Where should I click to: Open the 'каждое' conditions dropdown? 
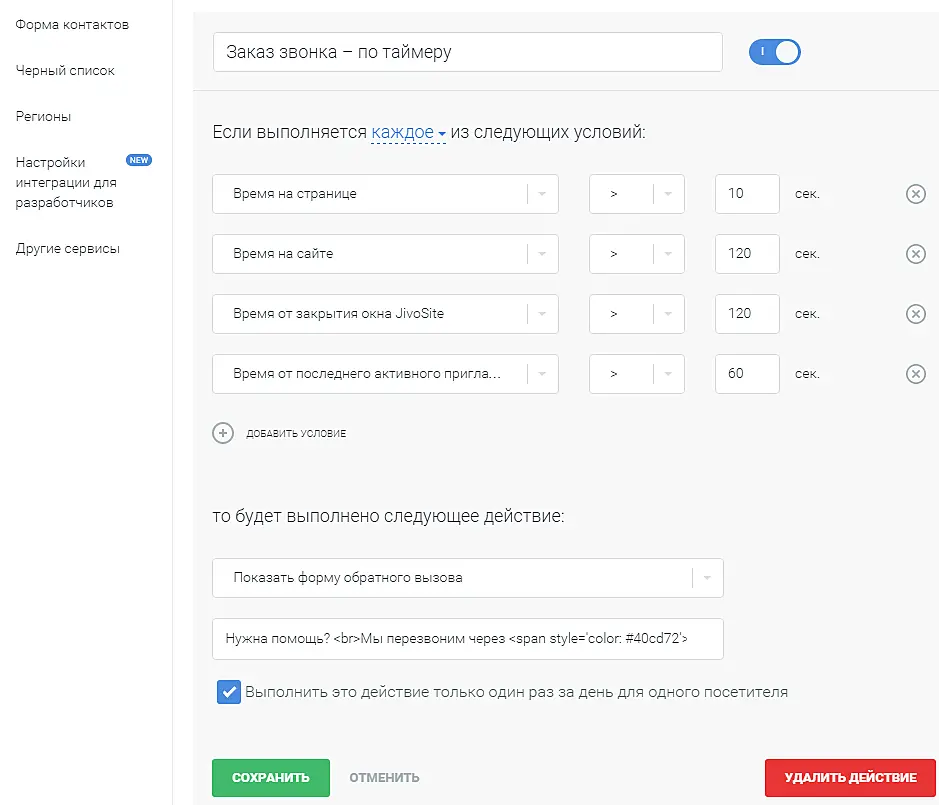[408, 133]
